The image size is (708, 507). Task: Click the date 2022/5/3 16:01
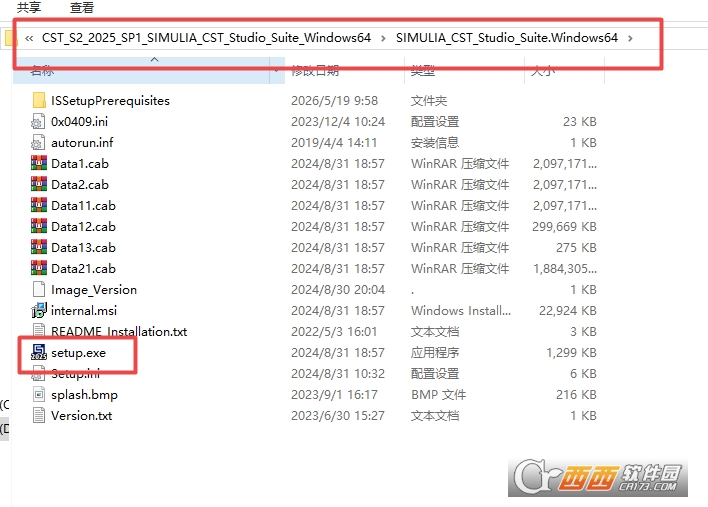coord(334,331)
